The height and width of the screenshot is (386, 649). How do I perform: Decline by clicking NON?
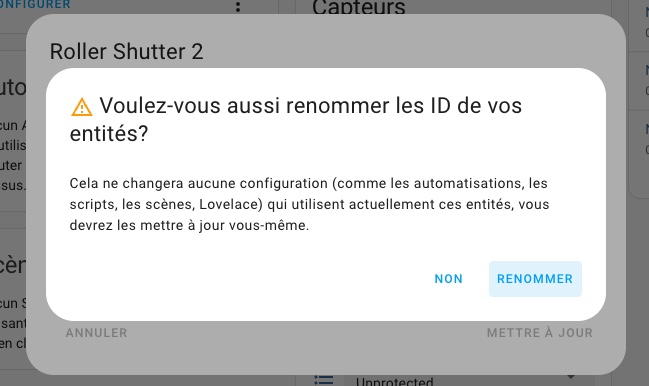click(x=449, y=279)
